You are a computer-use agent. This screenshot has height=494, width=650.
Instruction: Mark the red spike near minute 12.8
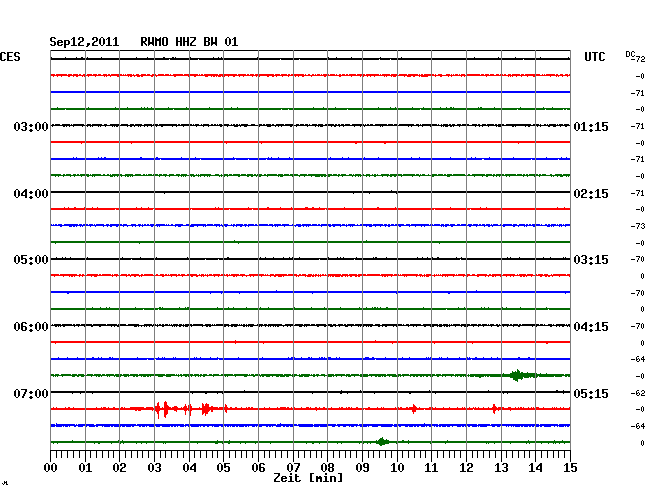click(494, 409)
